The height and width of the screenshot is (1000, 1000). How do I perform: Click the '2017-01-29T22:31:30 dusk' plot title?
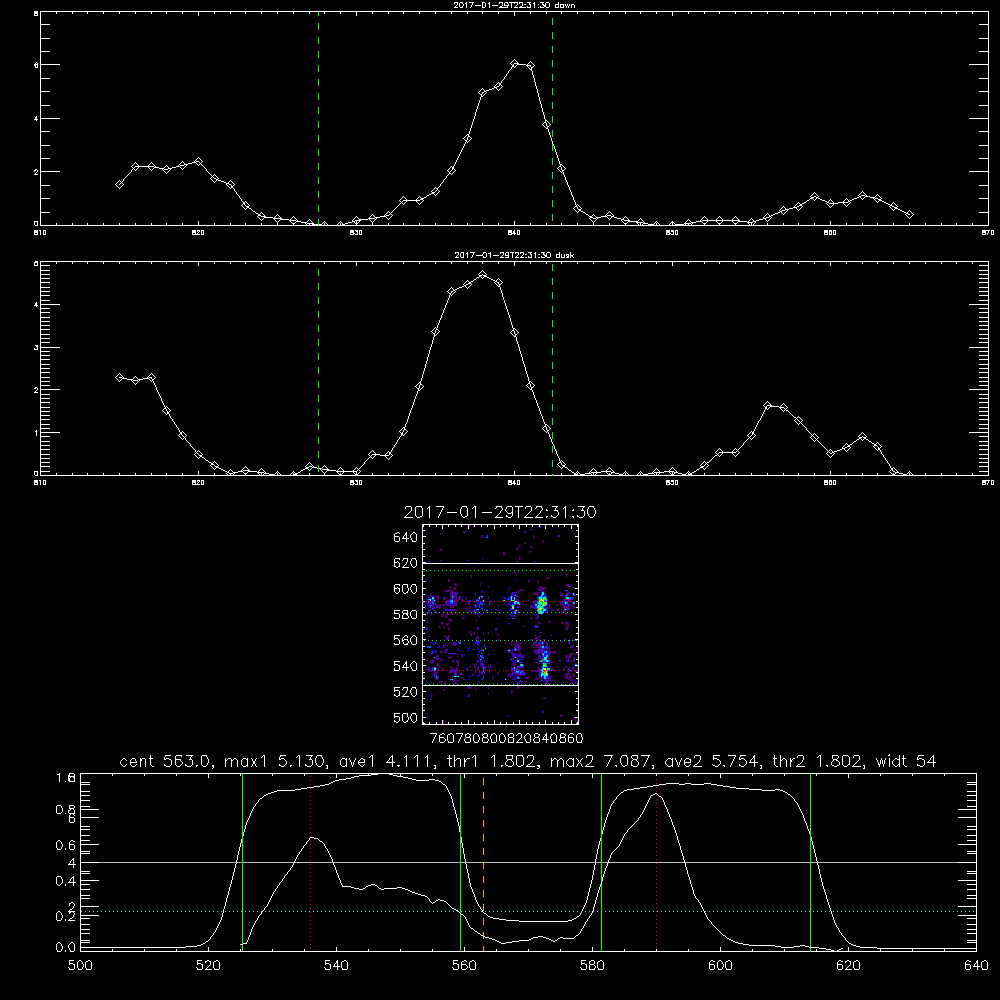514,255
